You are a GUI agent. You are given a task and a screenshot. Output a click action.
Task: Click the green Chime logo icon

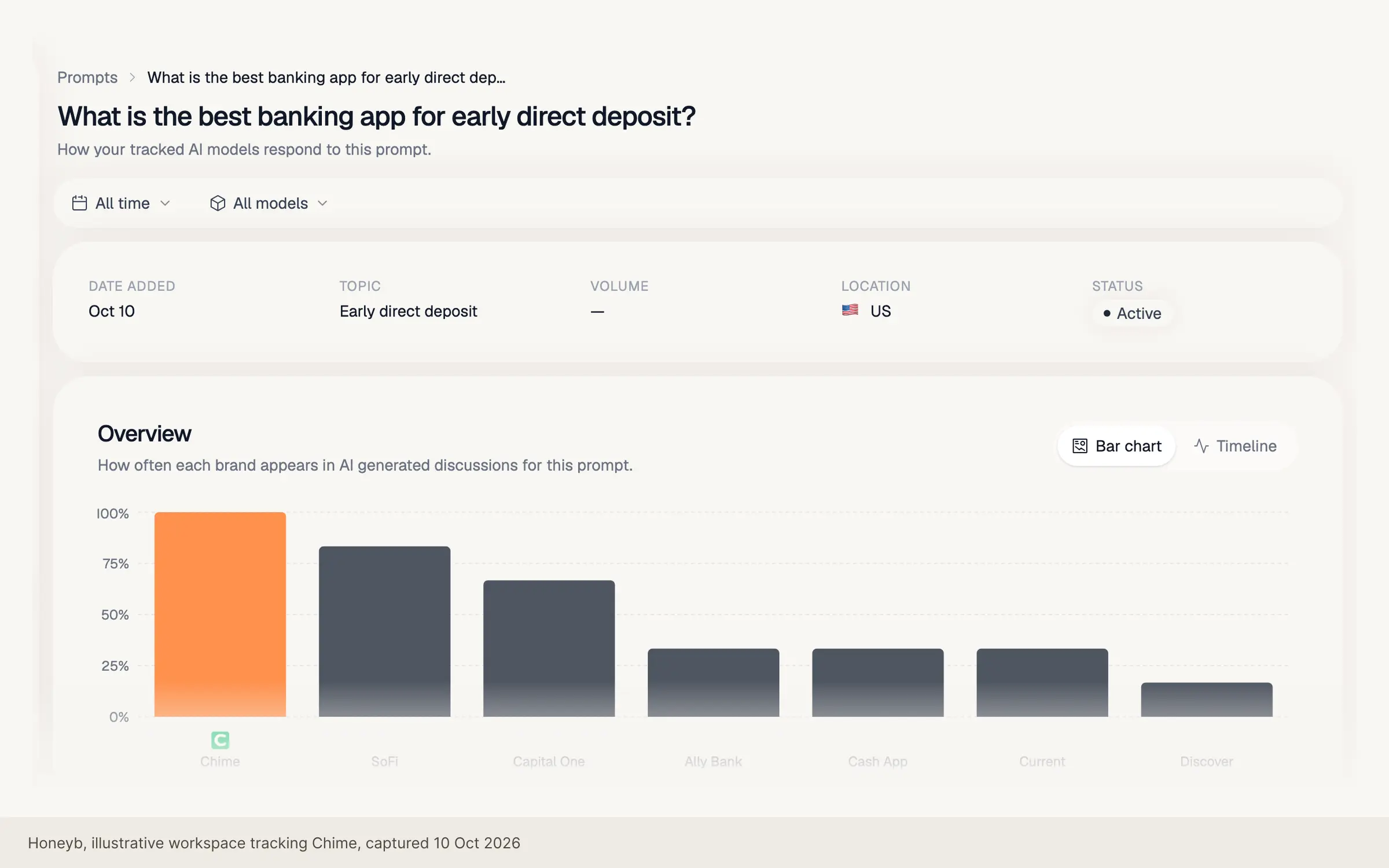220,740
